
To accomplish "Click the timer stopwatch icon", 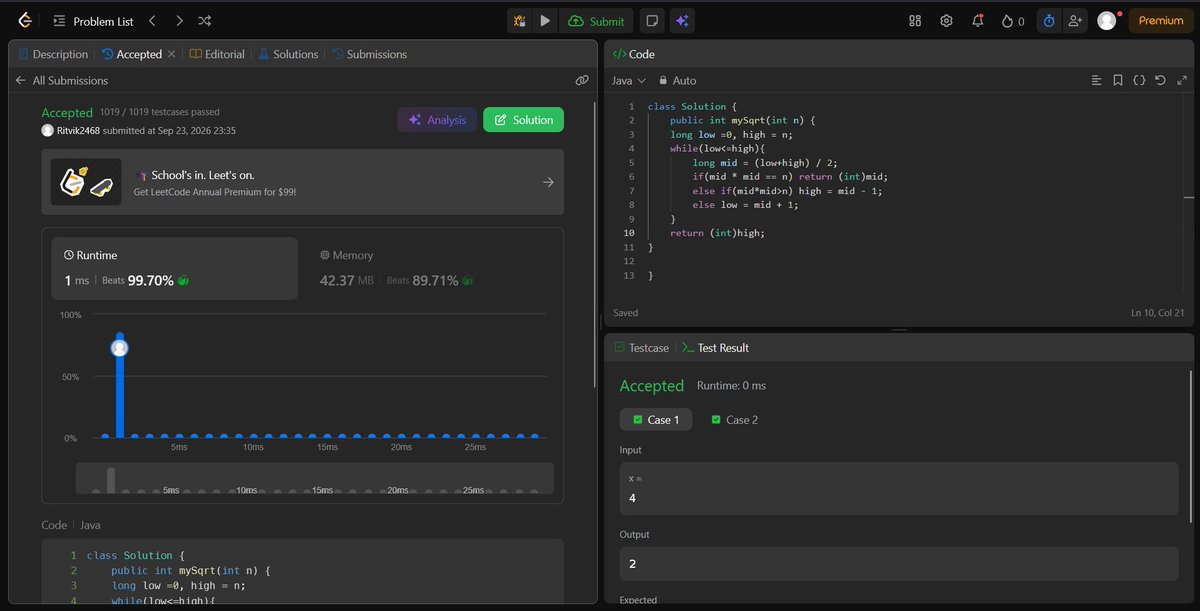I will point(1048,20).
